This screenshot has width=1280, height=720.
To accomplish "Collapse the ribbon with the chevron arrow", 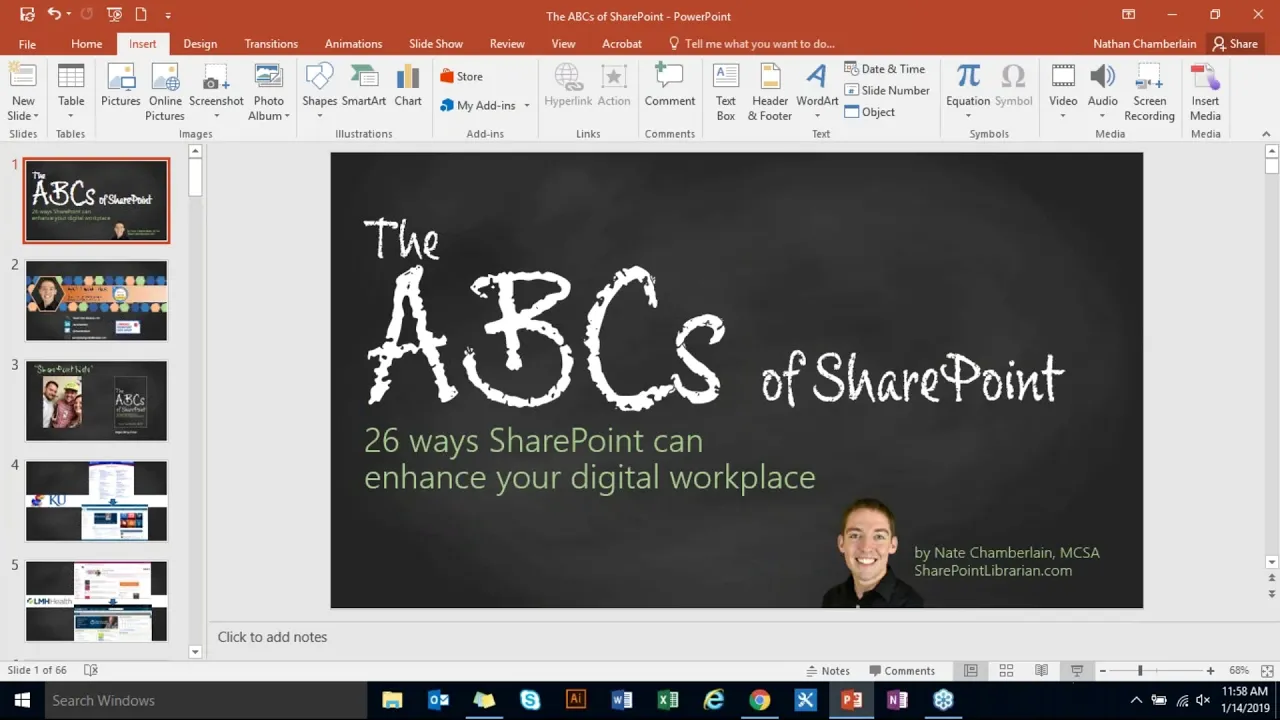I will click(1267, 133).
